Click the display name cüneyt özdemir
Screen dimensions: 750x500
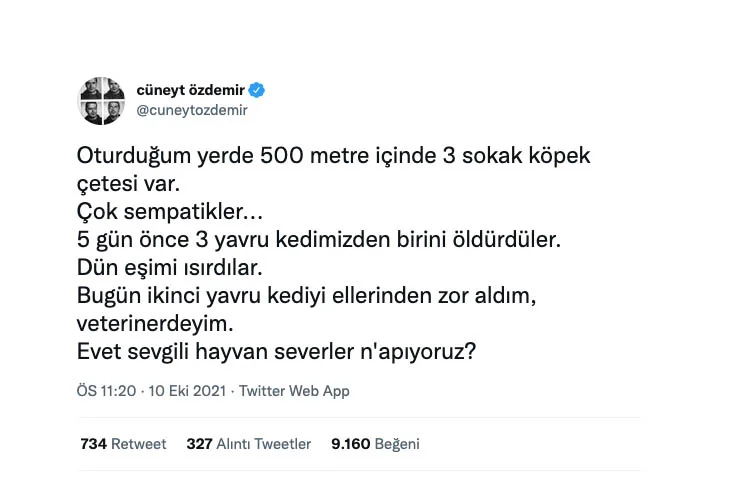pyautogui.click(x=191, y=90)
